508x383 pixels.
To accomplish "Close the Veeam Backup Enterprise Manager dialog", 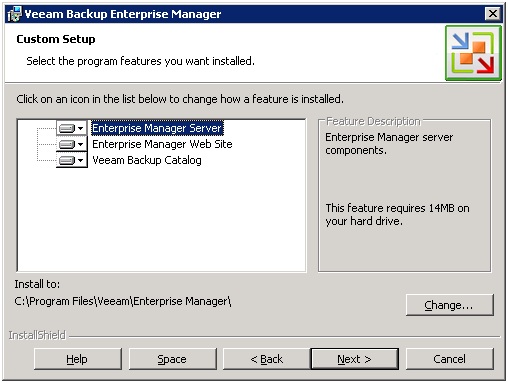I will coord(493,14).
